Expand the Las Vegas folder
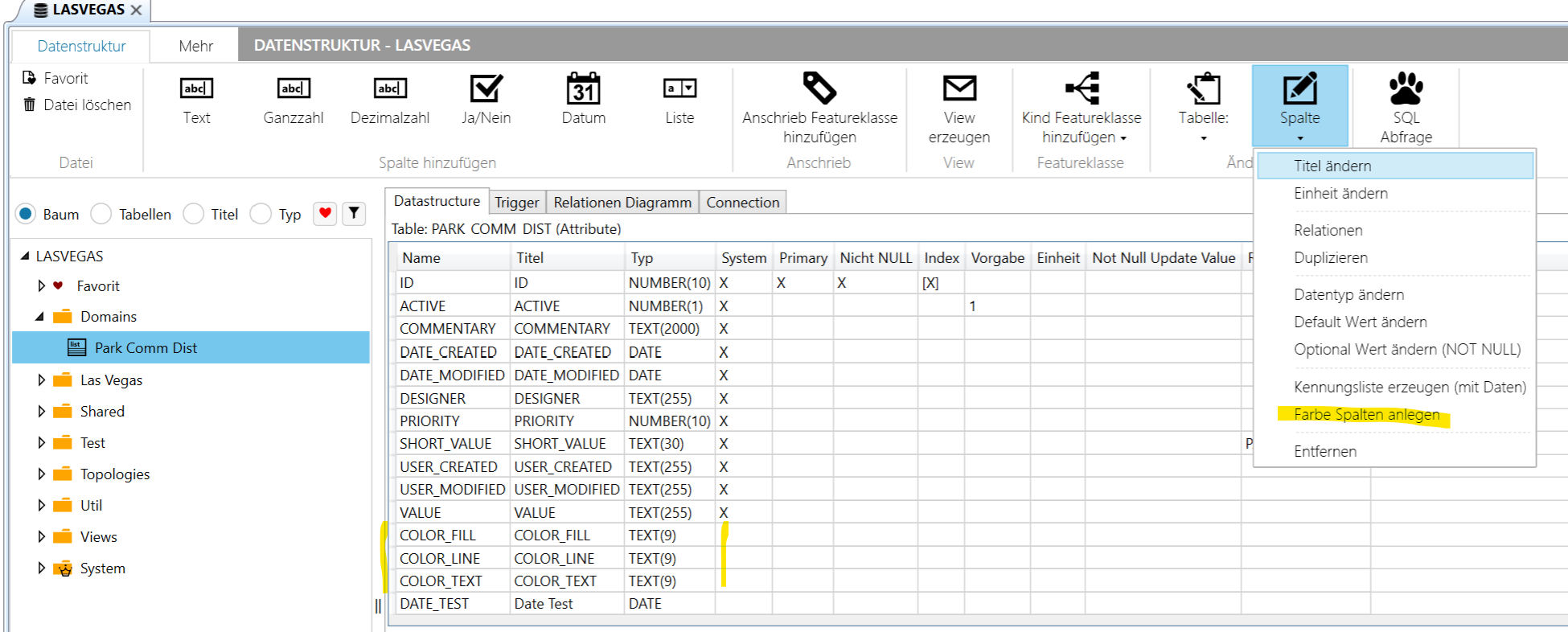 [42, 380]
